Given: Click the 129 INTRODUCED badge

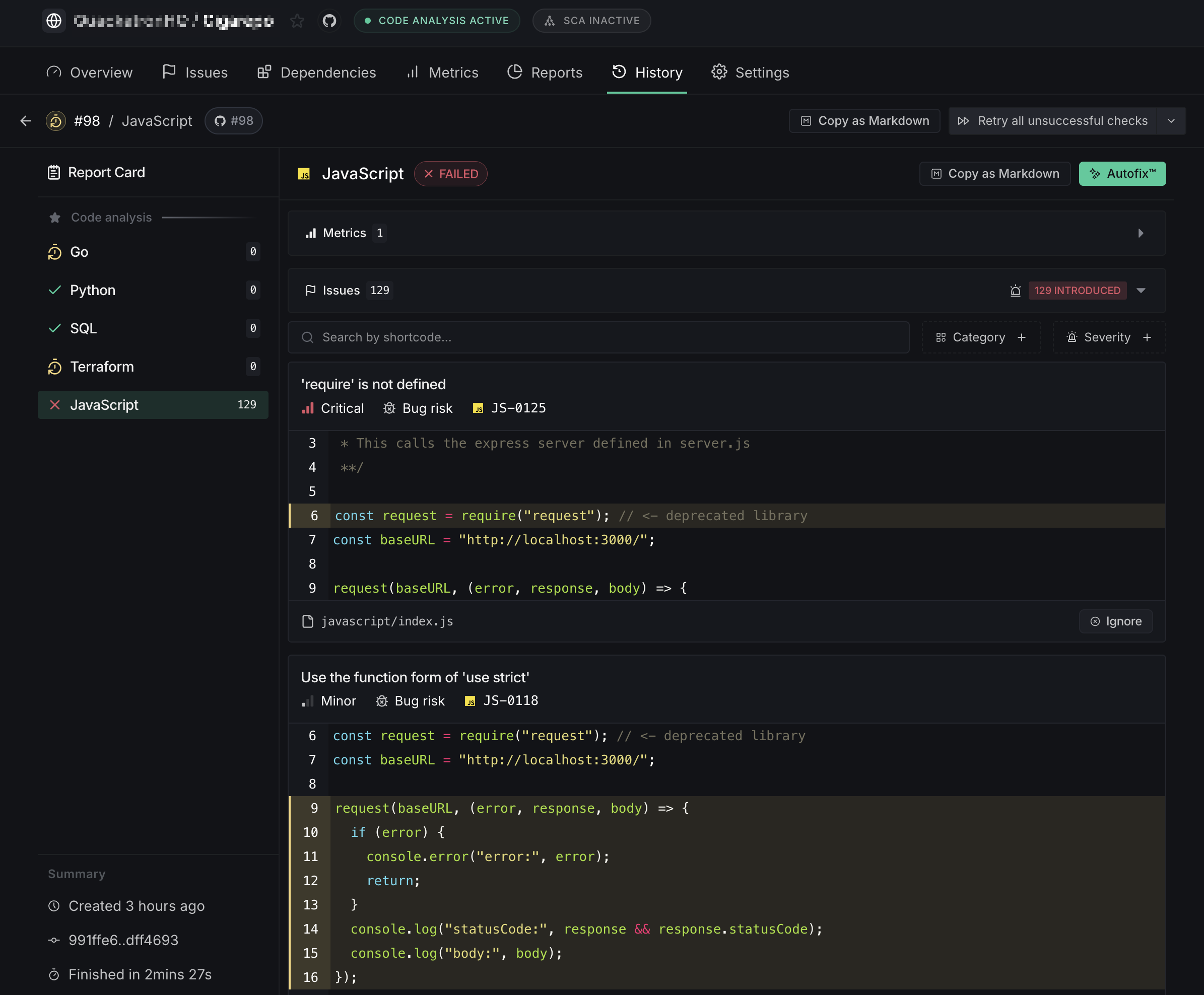Looking at the screenshot, I should coord(1077,291).
